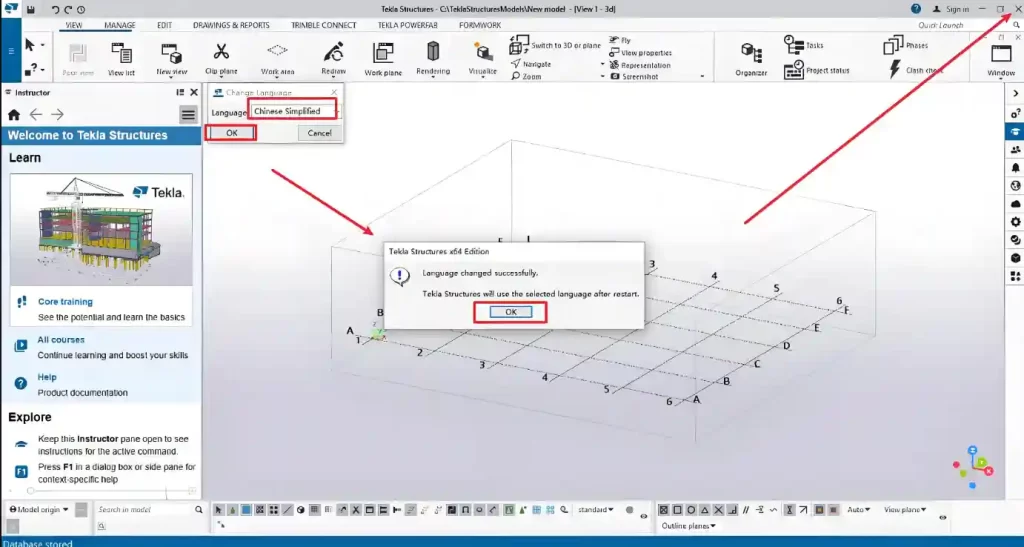Go to Instructor home page icon
The width and height of the screenshot is (1024, 547).
[x=14, y=114]
